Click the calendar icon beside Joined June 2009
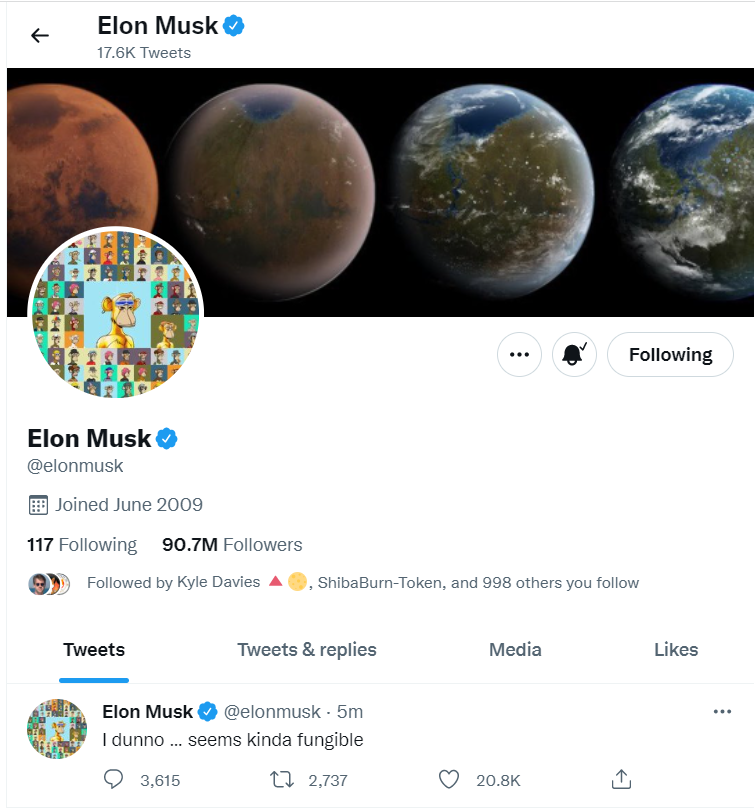 click(37, 505)
